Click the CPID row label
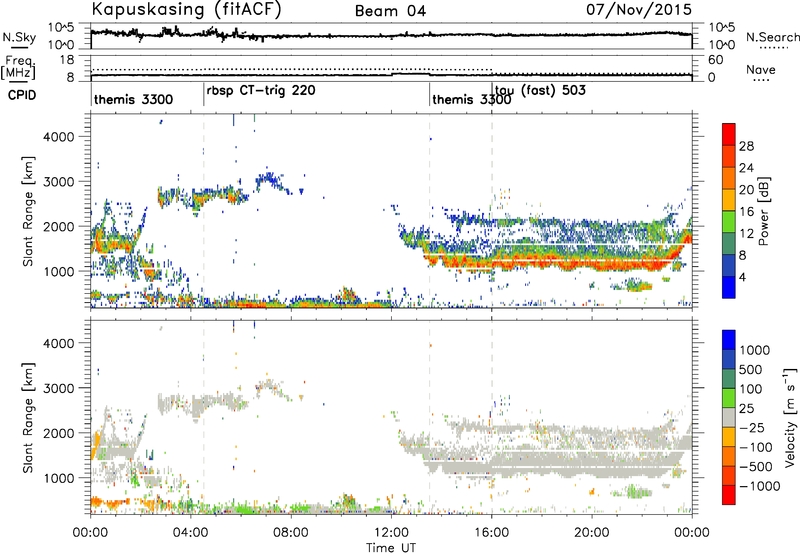800x554 pixels. click(22, 95)
